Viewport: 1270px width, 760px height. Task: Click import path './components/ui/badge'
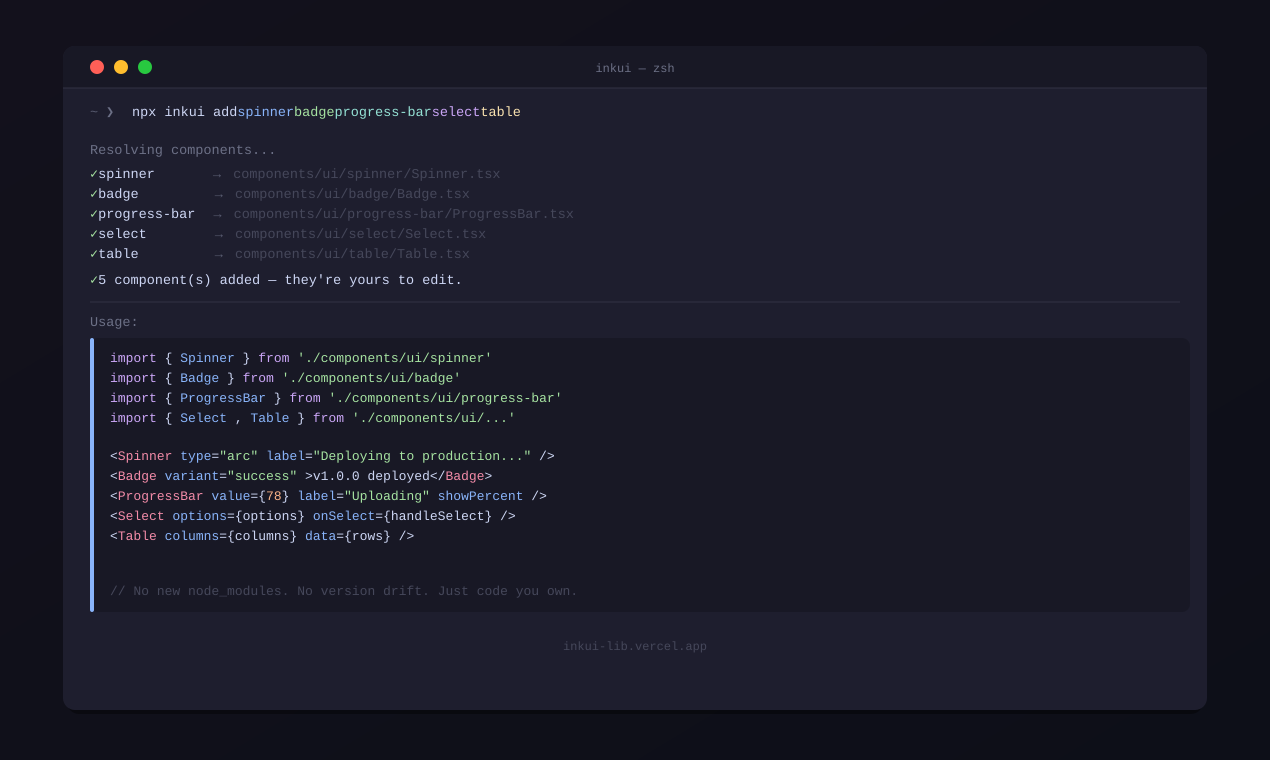pos(371,378)
